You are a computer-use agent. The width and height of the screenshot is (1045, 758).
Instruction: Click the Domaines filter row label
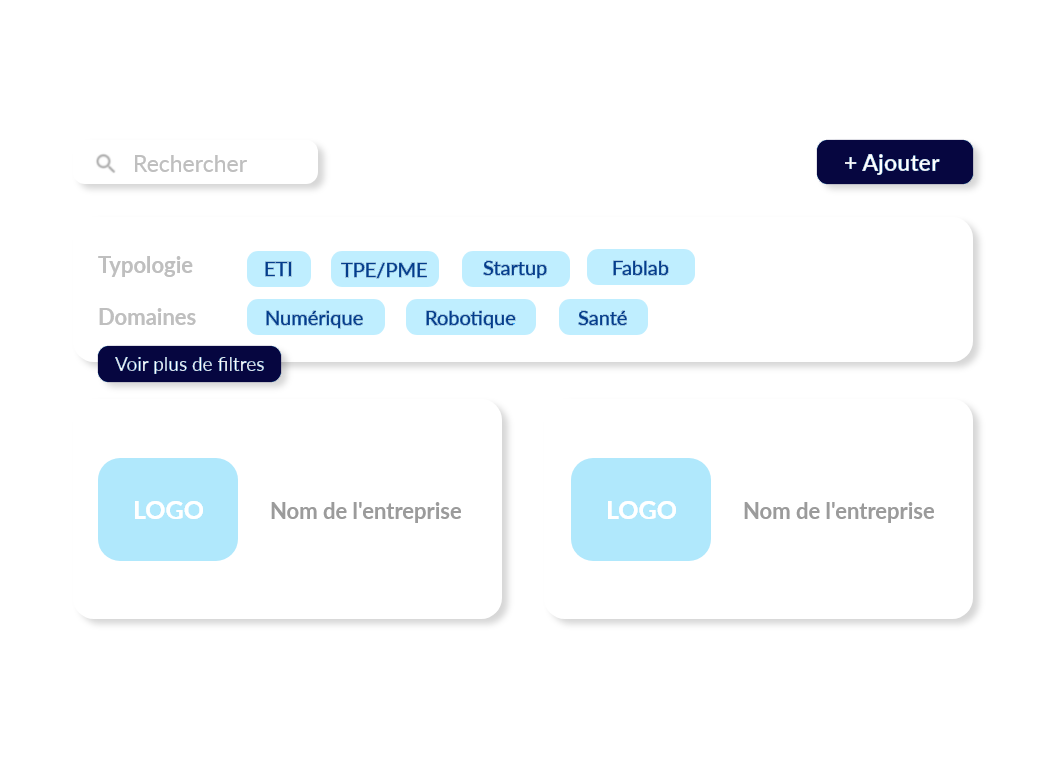pyautogui.click(x=147, y=317)
